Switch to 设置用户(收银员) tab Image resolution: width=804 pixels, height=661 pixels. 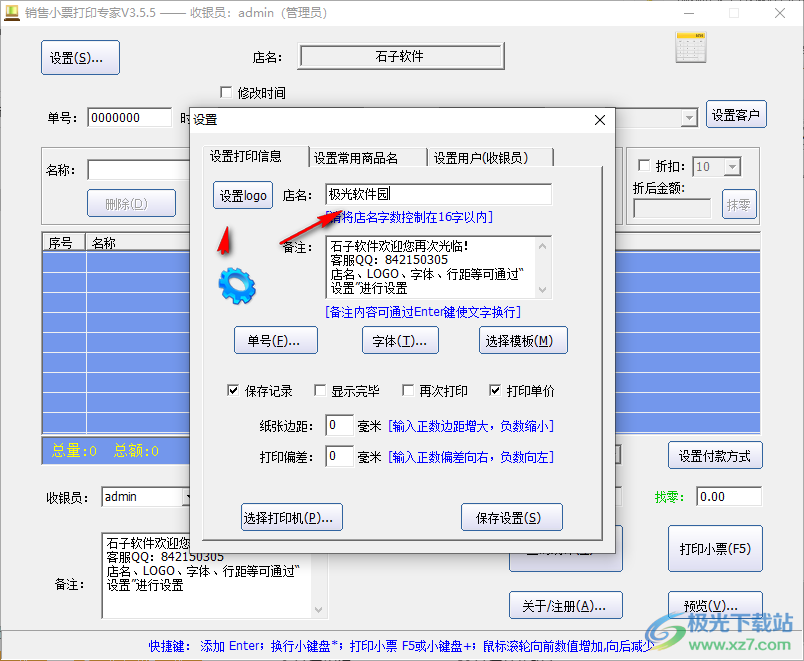pos(480,158)
